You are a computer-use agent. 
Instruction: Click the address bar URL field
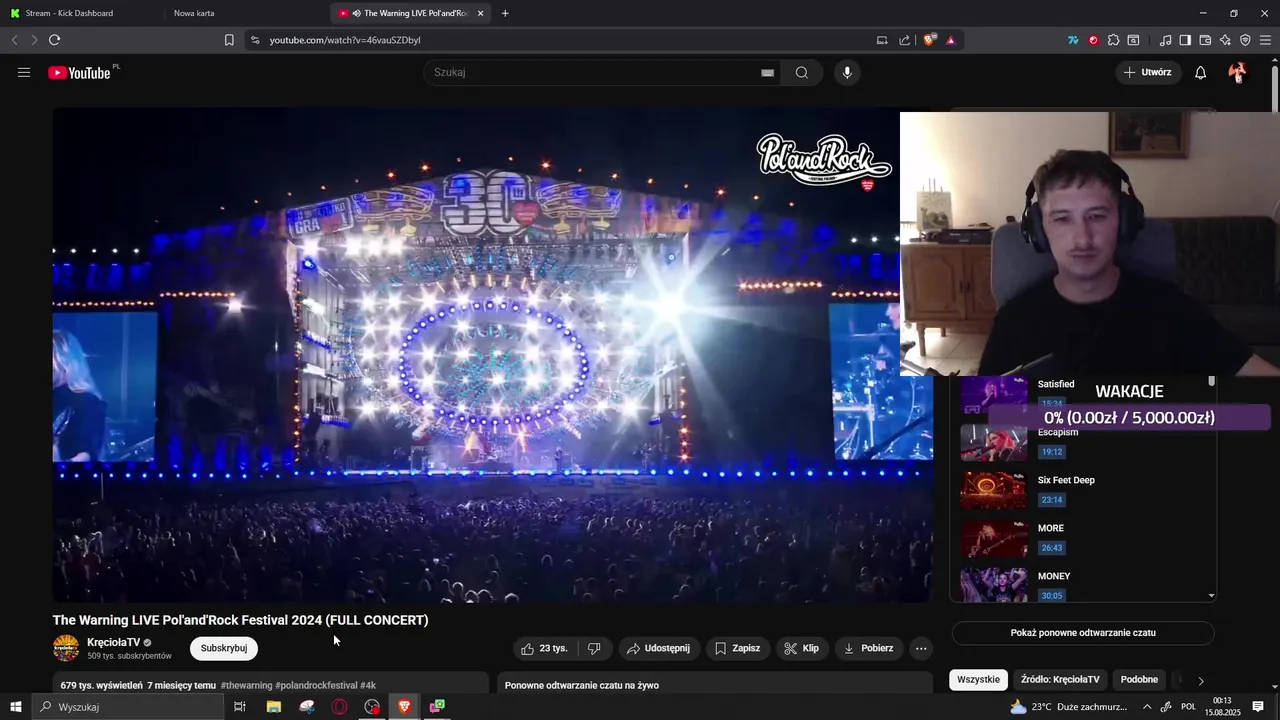point(560,40)
